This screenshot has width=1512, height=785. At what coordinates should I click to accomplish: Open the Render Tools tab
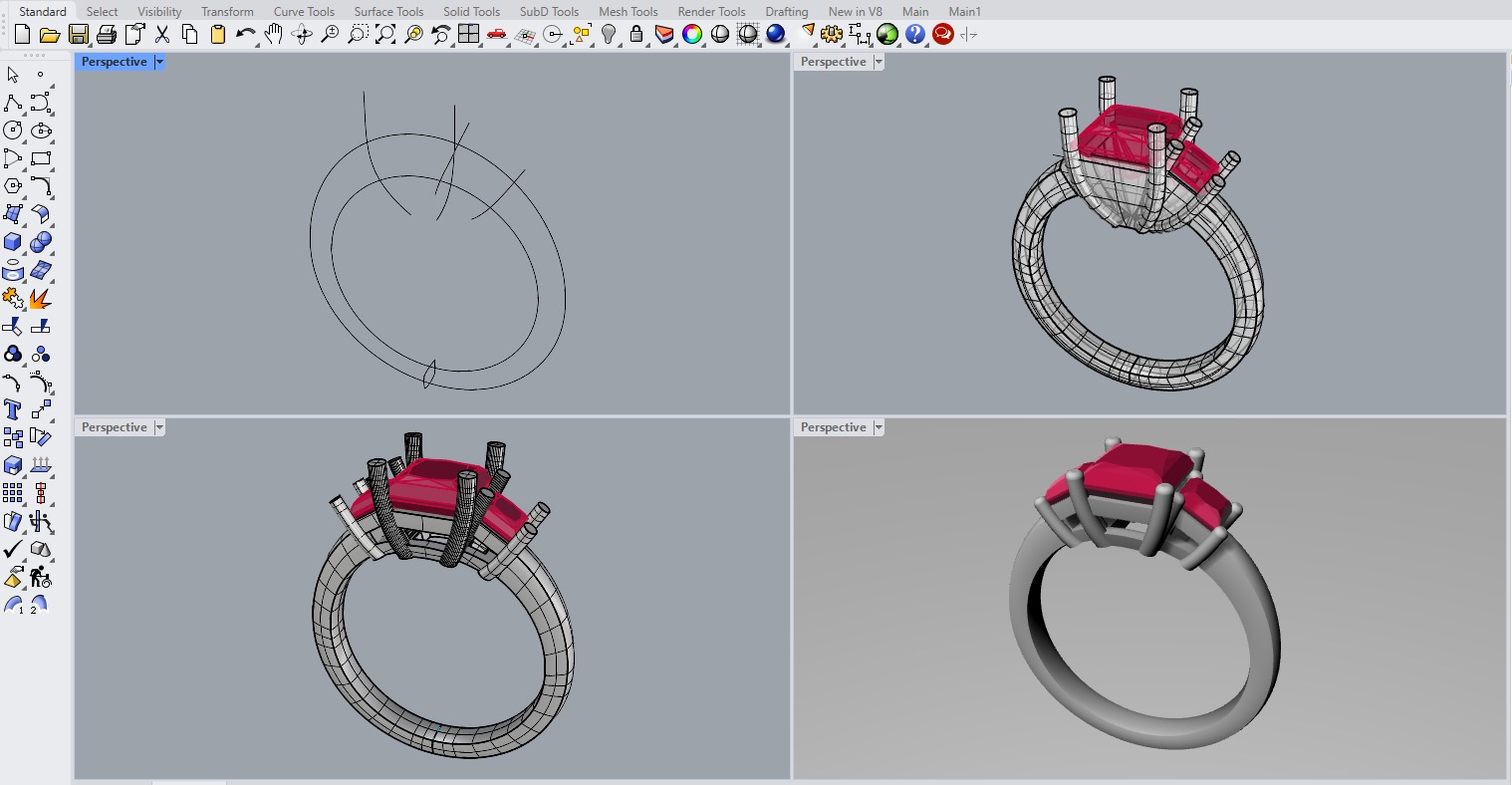(711, 12)
